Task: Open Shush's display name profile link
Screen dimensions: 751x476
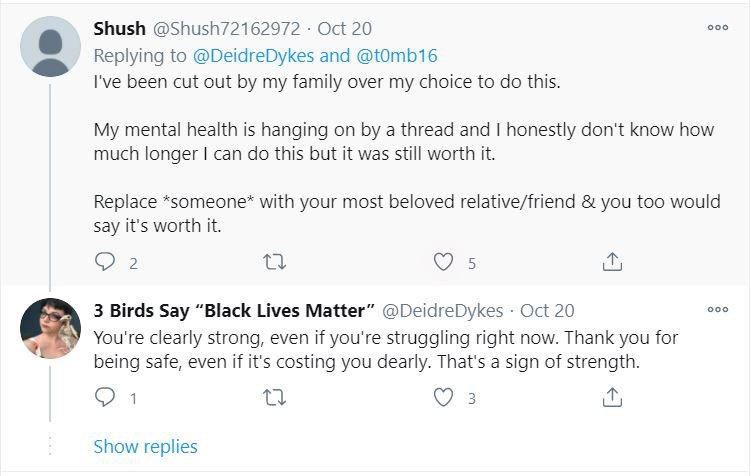Action: coord(119,29)
